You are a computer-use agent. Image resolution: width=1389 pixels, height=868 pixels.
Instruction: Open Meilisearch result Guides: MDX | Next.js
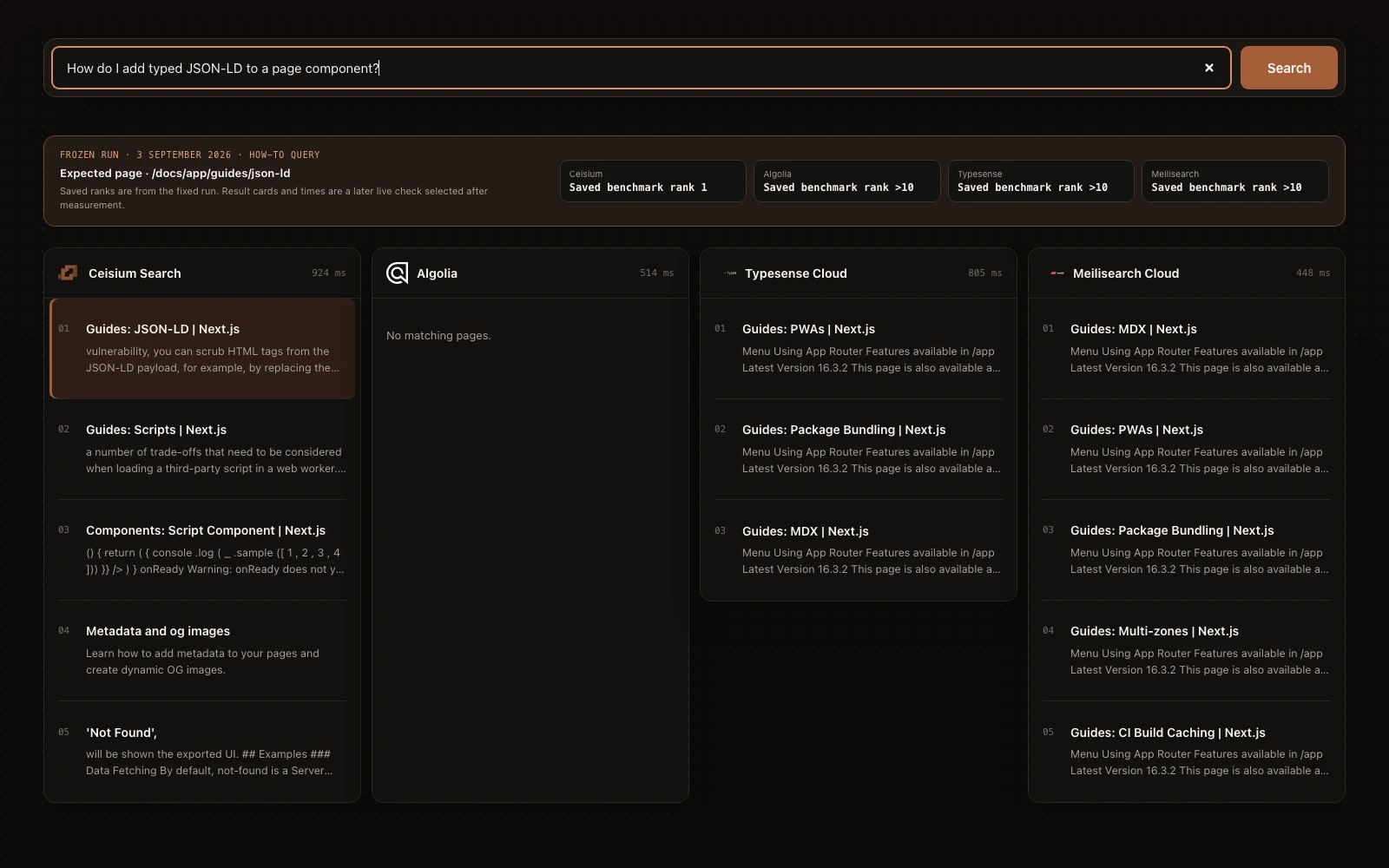(x=1187, y=348)
